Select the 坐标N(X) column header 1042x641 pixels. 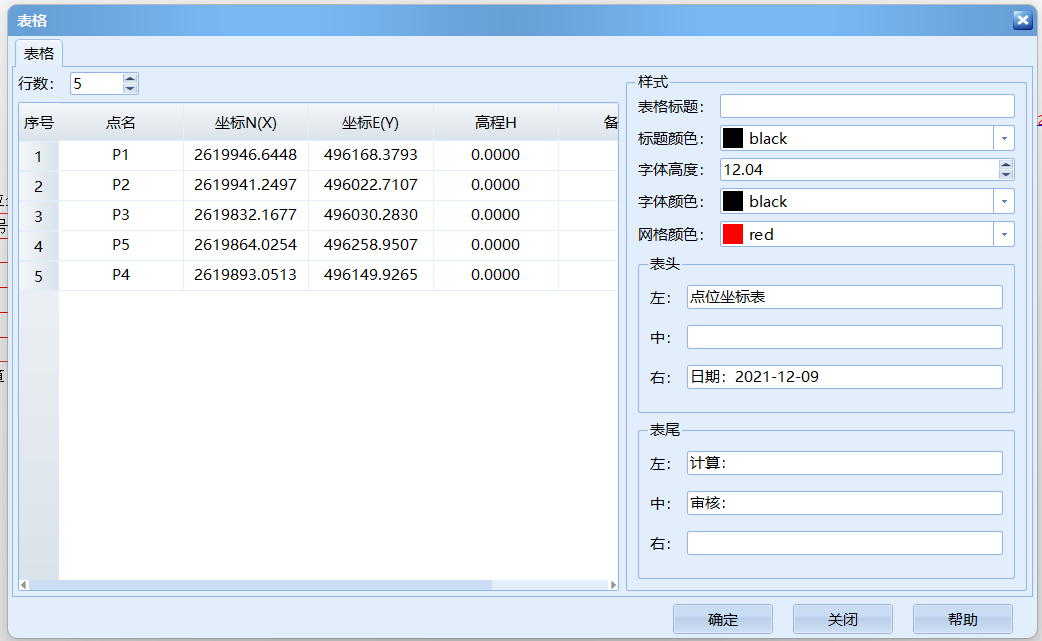point(245,123)
